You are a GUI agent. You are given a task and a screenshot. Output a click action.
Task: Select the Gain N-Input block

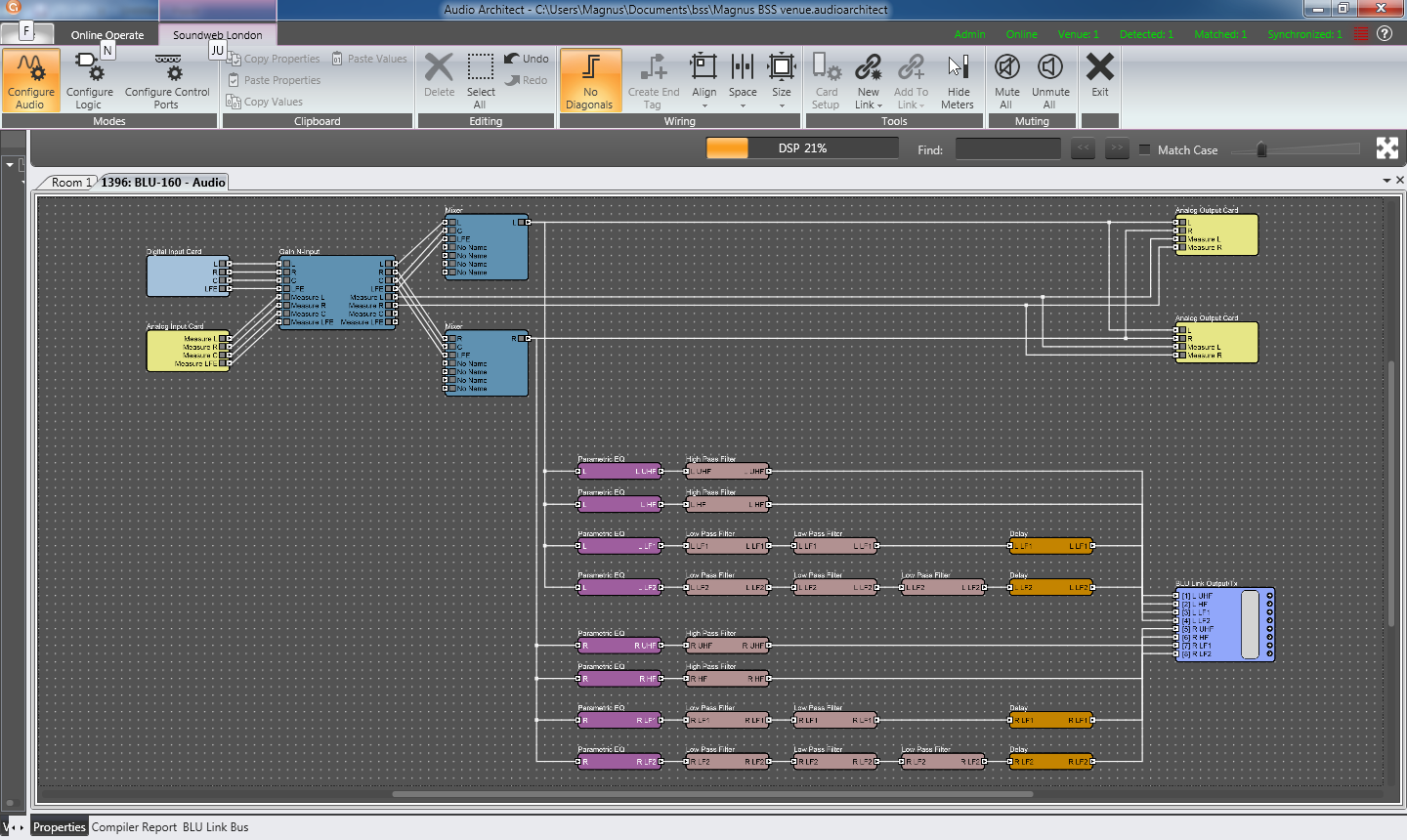coord(337,293)
